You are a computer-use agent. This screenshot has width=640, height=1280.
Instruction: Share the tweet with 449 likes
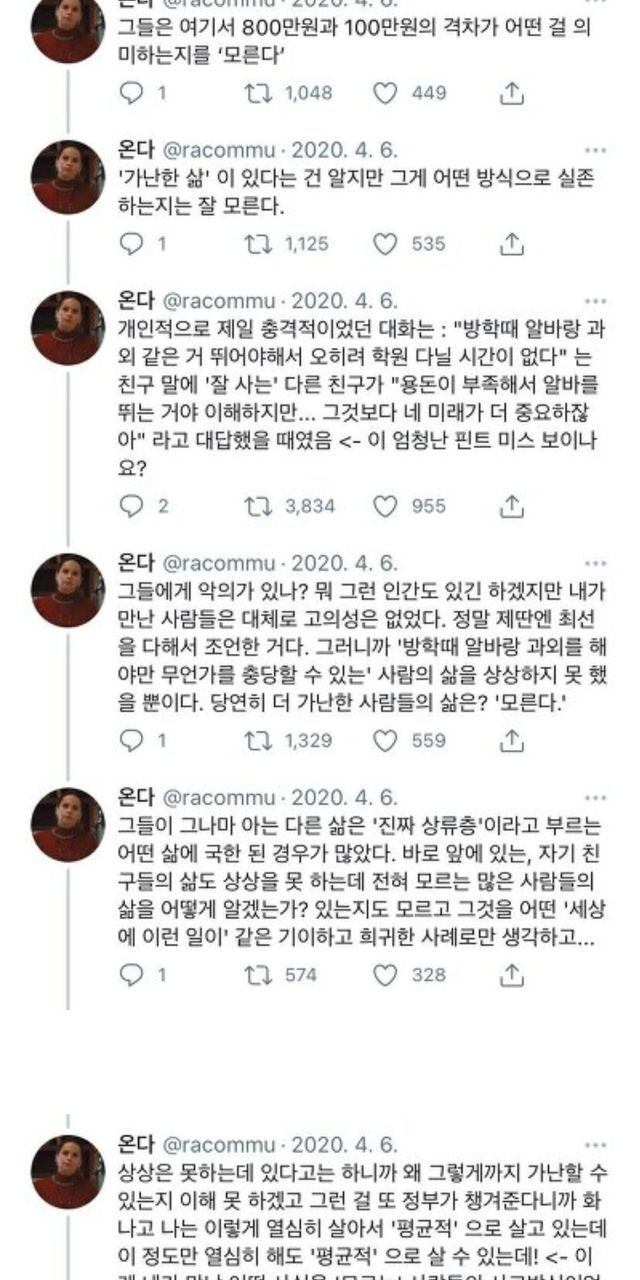(511, 93)
